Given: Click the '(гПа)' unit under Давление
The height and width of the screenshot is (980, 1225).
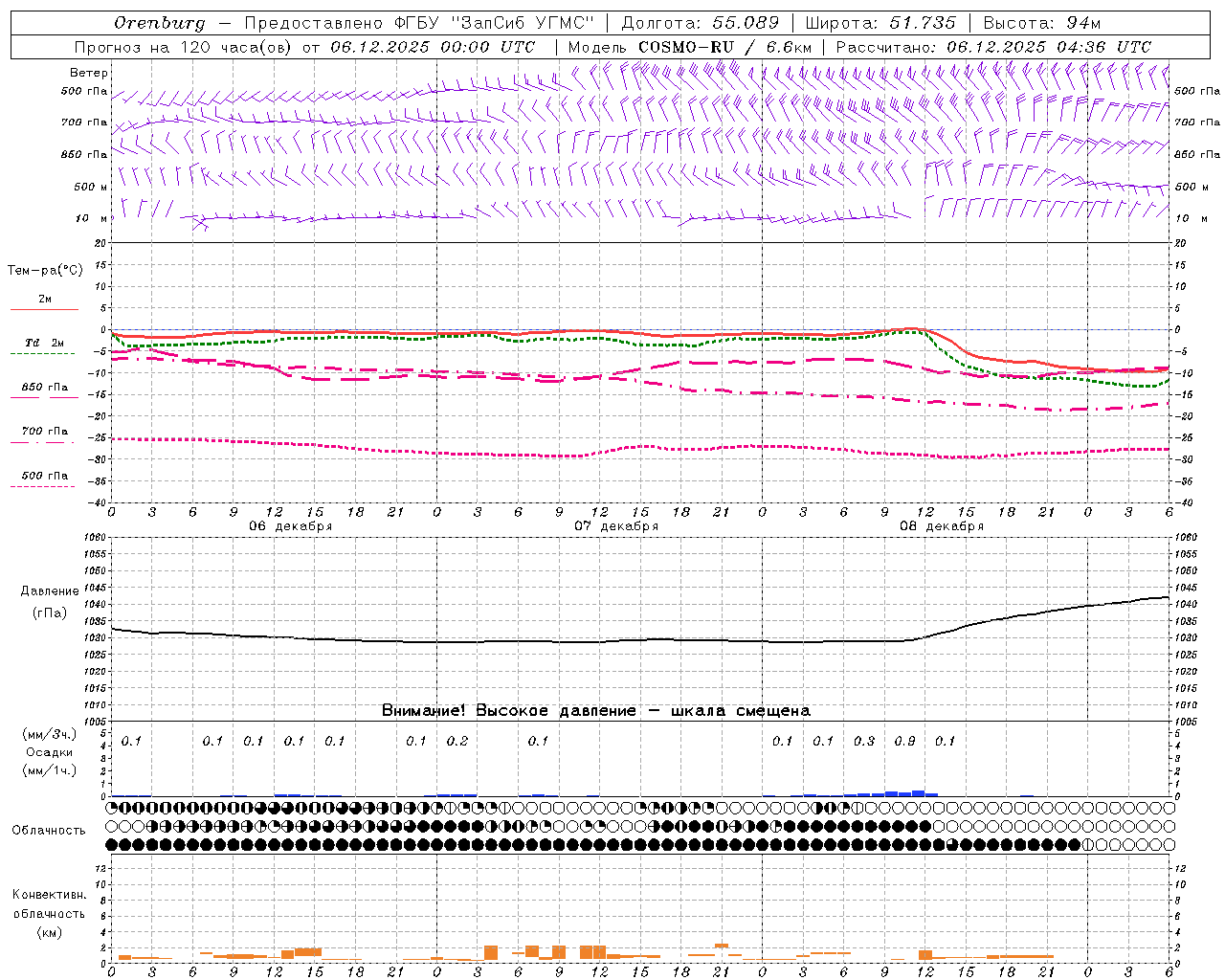Looking at the screenshot, I should point(50,612).
